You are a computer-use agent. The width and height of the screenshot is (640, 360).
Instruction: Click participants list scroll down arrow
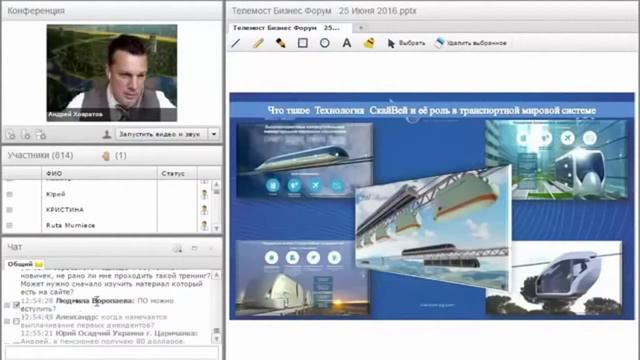(x=217, y=229)
